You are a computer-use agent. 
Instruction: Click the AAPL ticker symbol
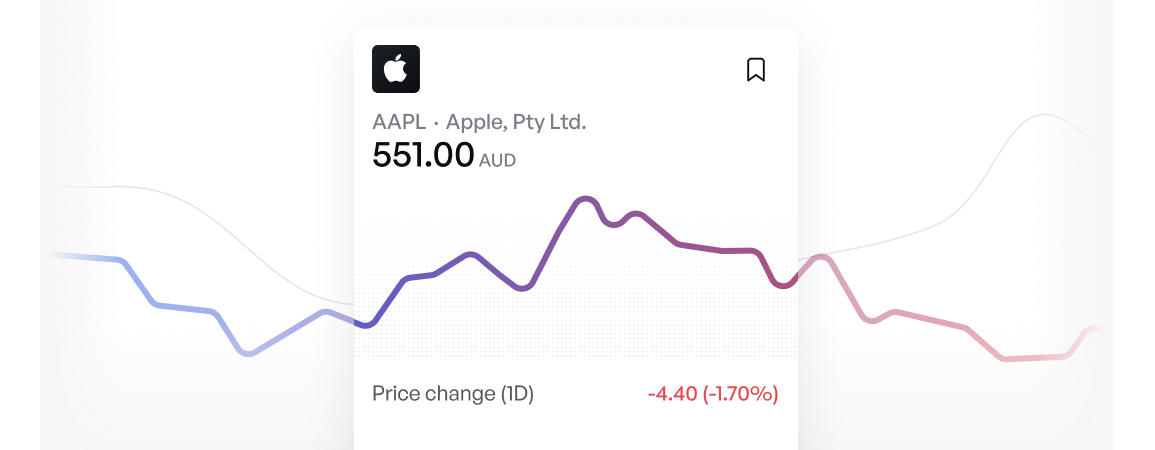tap(399, 123)
